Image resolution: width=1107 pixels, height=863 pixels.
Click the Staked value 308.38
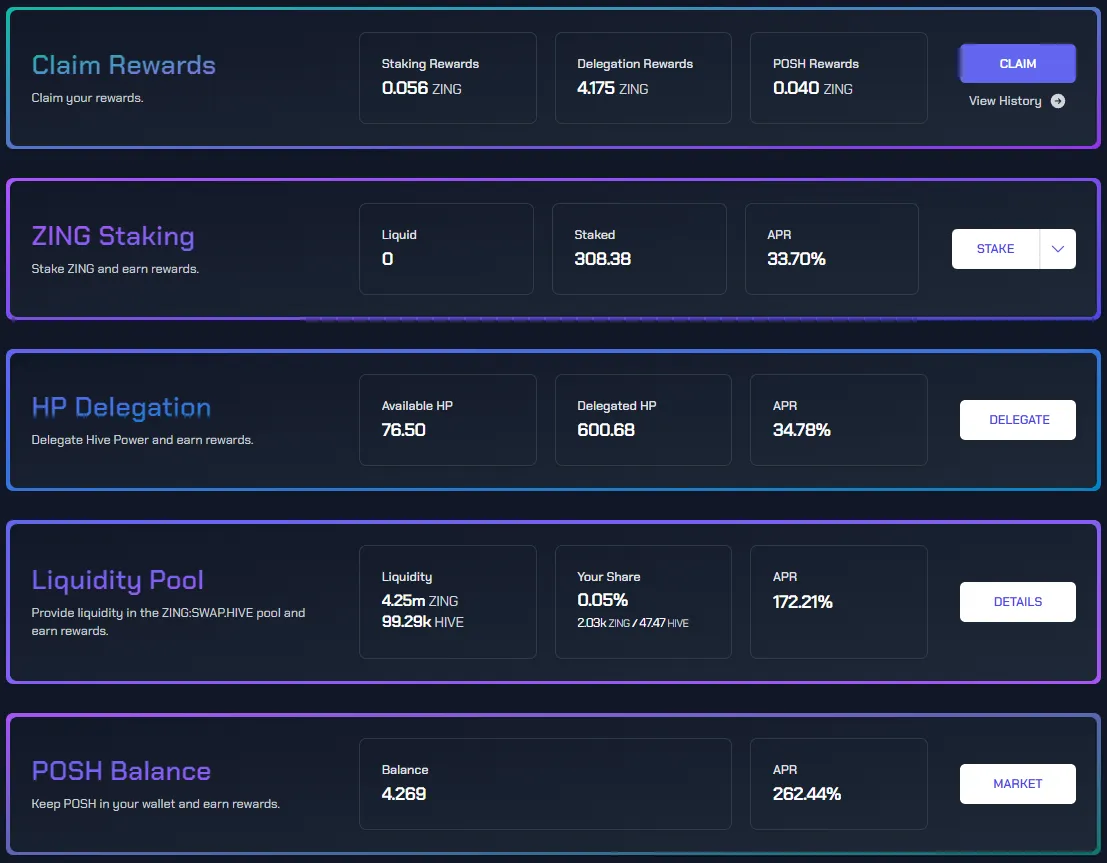click(x=602, y=259)
